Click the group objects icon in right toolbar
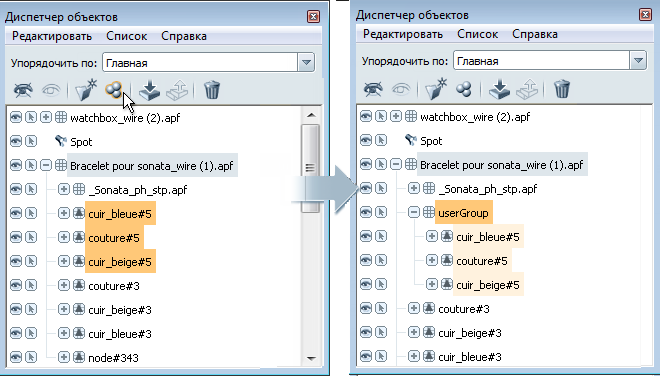Viewport: 660px width, 376px height. (464, 88)
